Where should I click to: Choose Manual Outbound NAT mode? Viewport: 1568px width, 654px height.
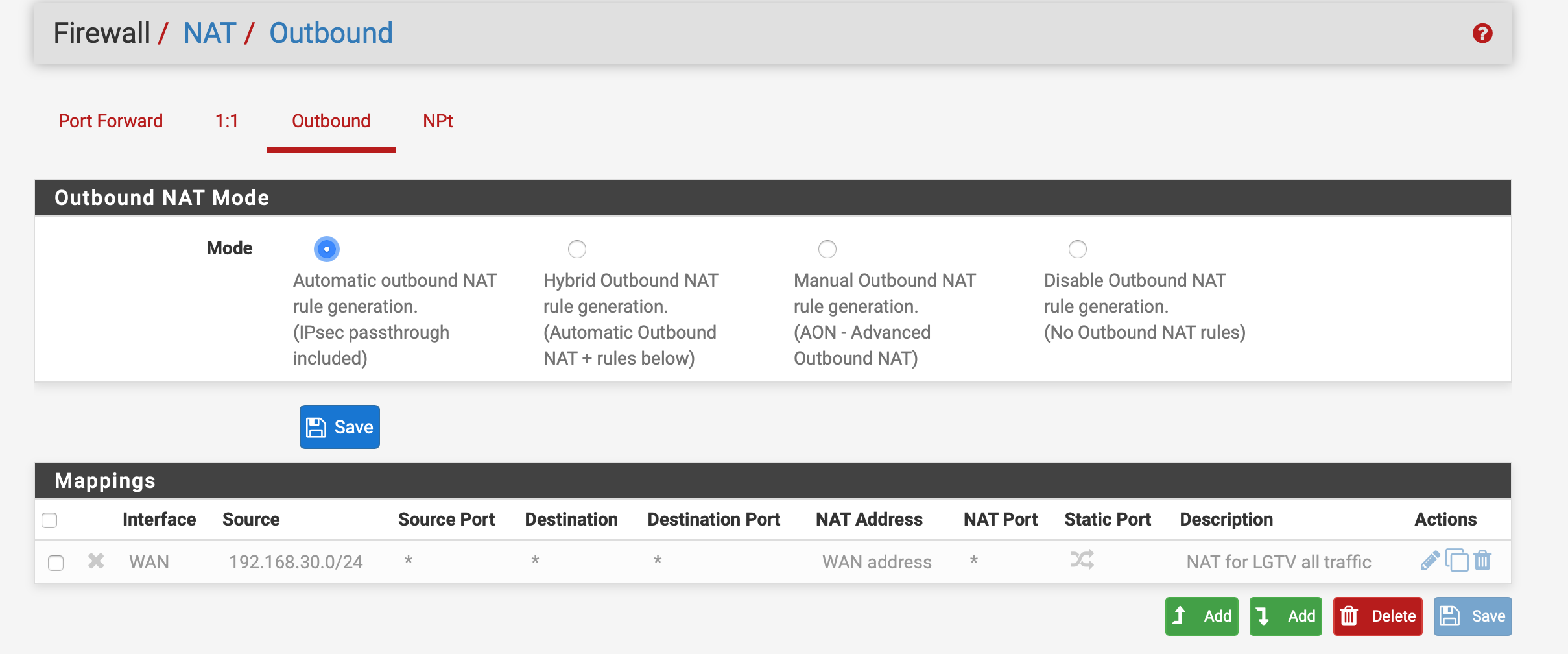pos(827,249)
